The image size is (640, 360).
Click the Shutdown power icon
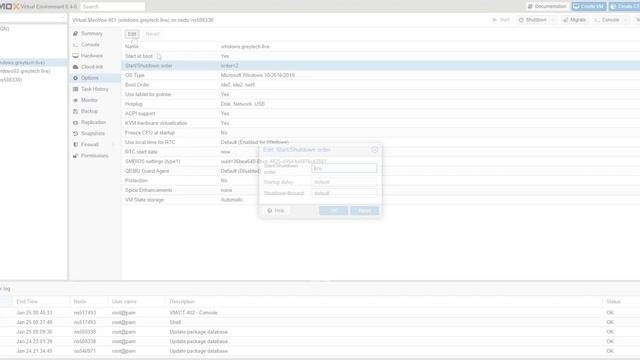pos(521,20)
